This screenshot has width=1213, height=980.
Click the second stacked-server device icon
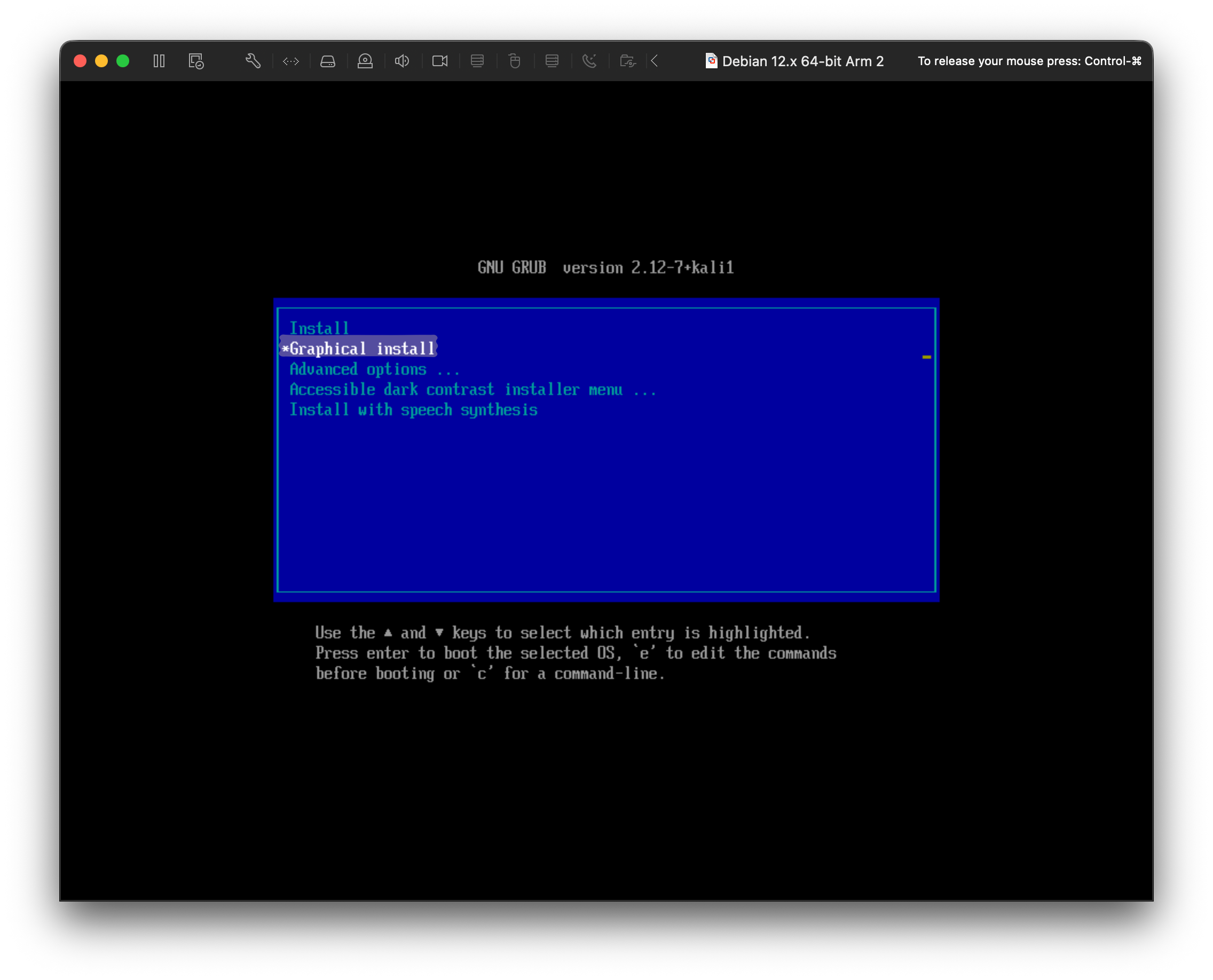[552, 61]
